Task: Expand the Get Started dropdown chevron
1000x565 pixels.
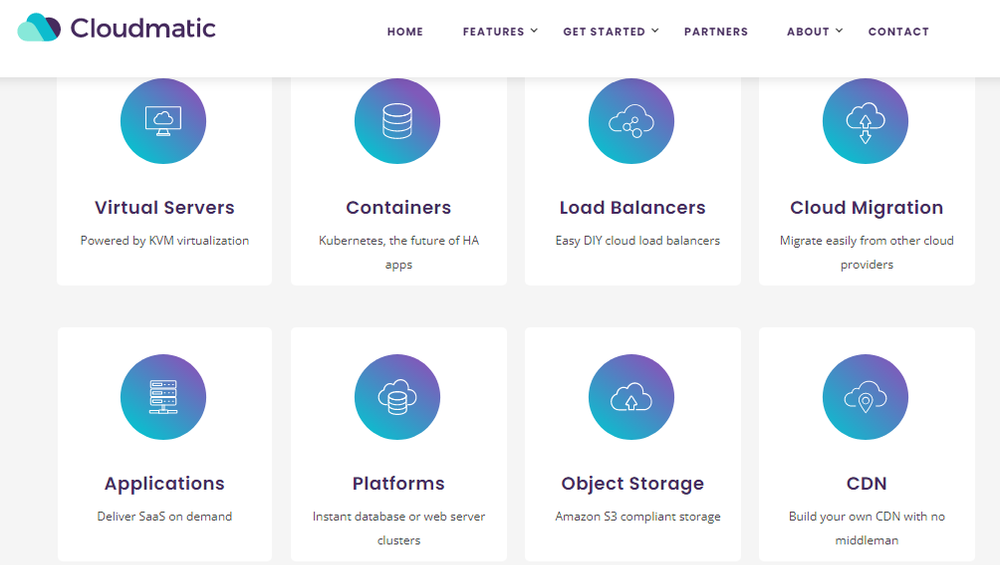Action: 655,31
